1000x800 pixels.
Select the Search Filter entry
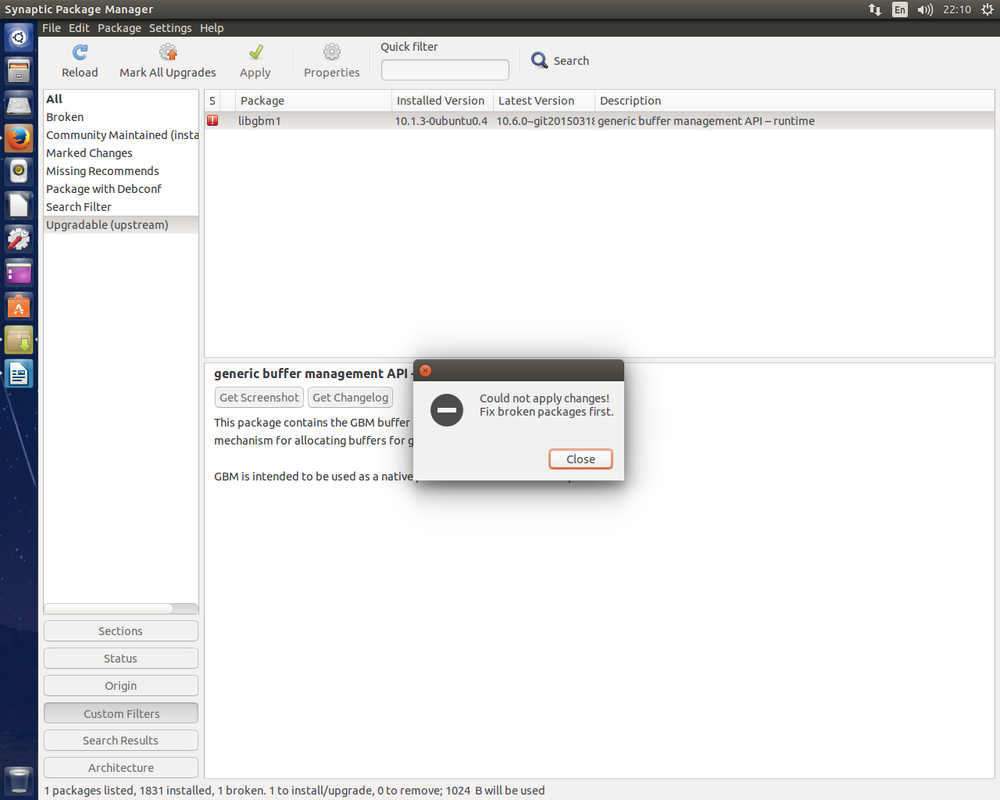[x=121, y=207]
